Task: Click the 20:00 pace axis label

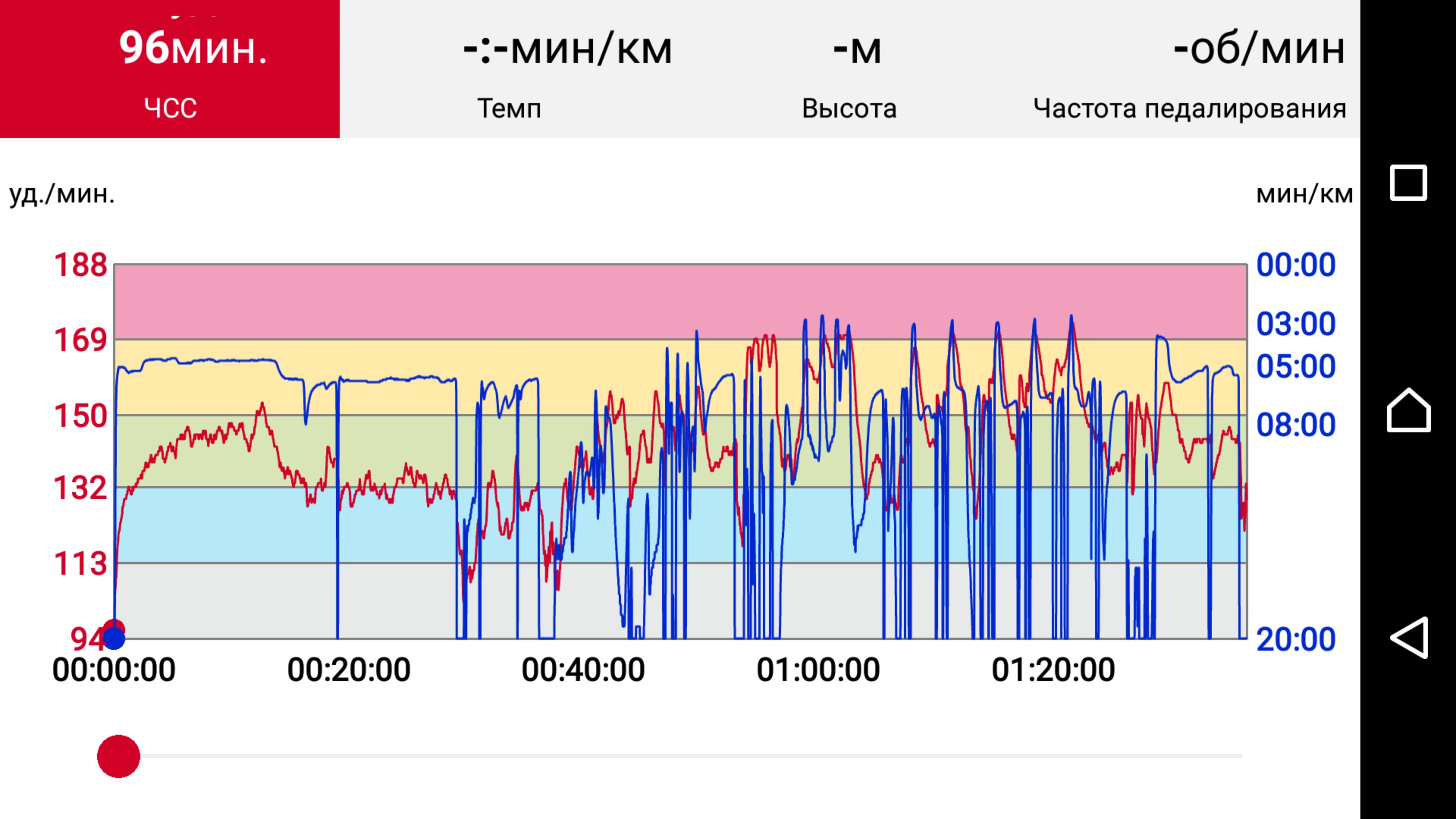Action: click(1296, 640)
